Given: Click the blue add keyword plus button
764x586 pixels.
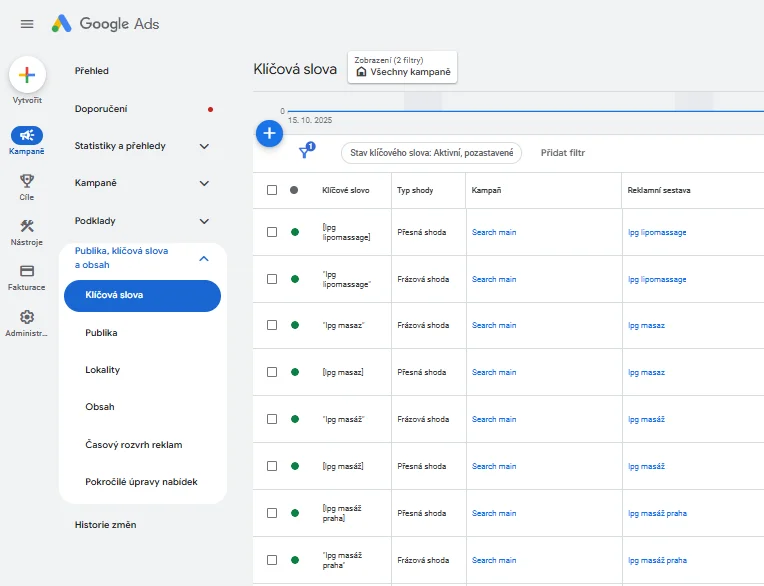Looking at the screenshot, I should tap(269, 133).
